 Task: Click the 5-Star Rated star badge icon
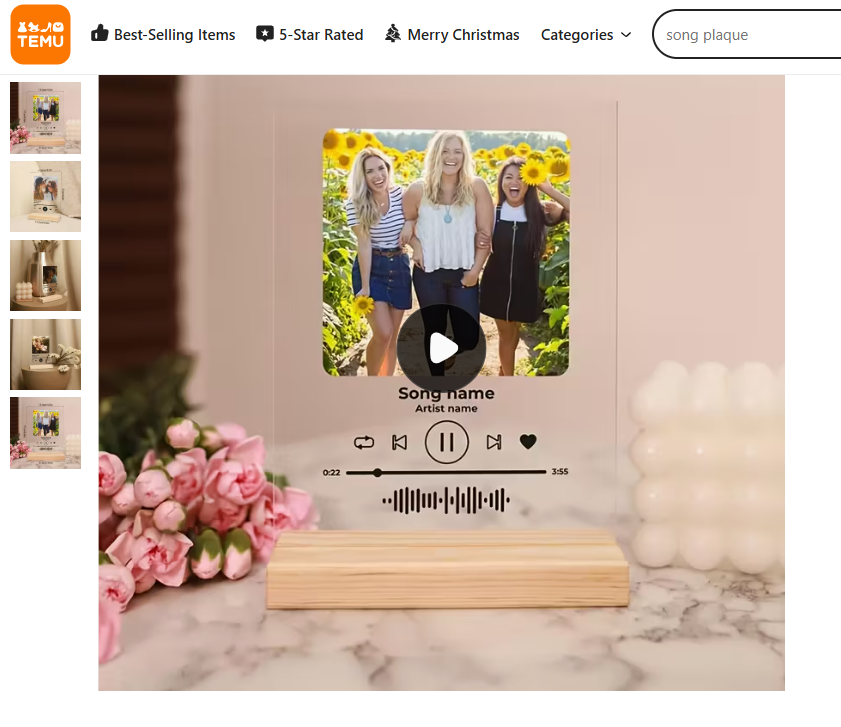(264, 34)
